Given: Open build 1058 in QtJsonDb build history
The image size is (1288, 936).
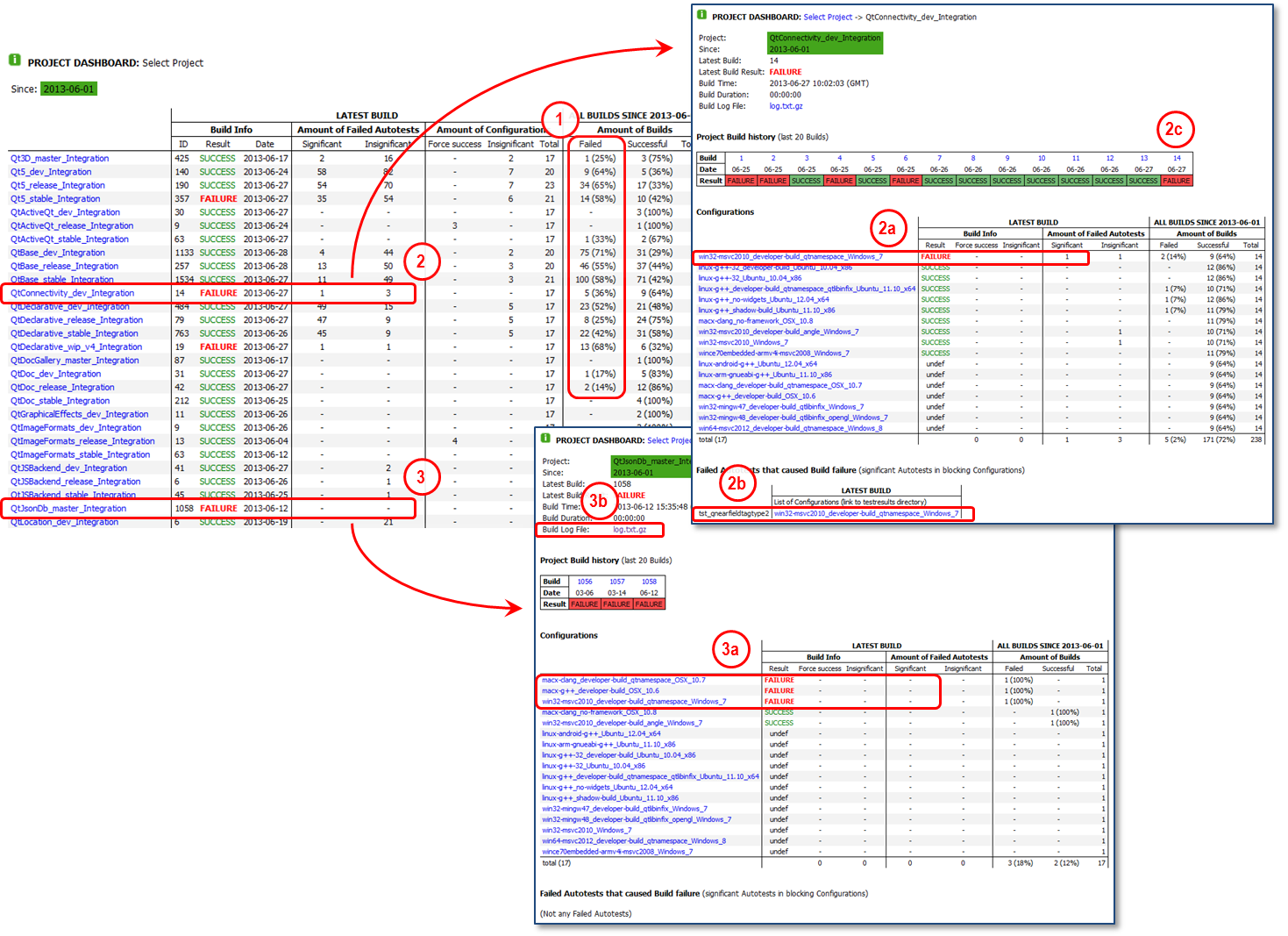Looking at the screenshot, I should 649,582.
